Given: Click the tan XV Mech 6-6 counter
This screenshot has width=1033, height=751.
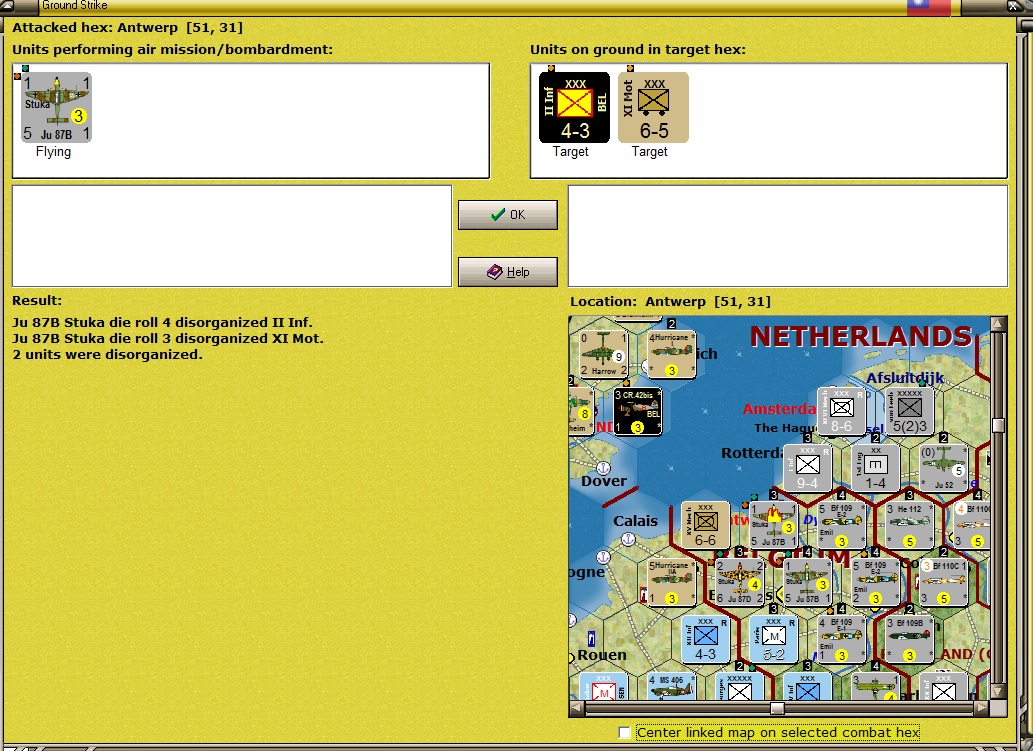Looking at the screenshot, I should [x=706, y=525].
